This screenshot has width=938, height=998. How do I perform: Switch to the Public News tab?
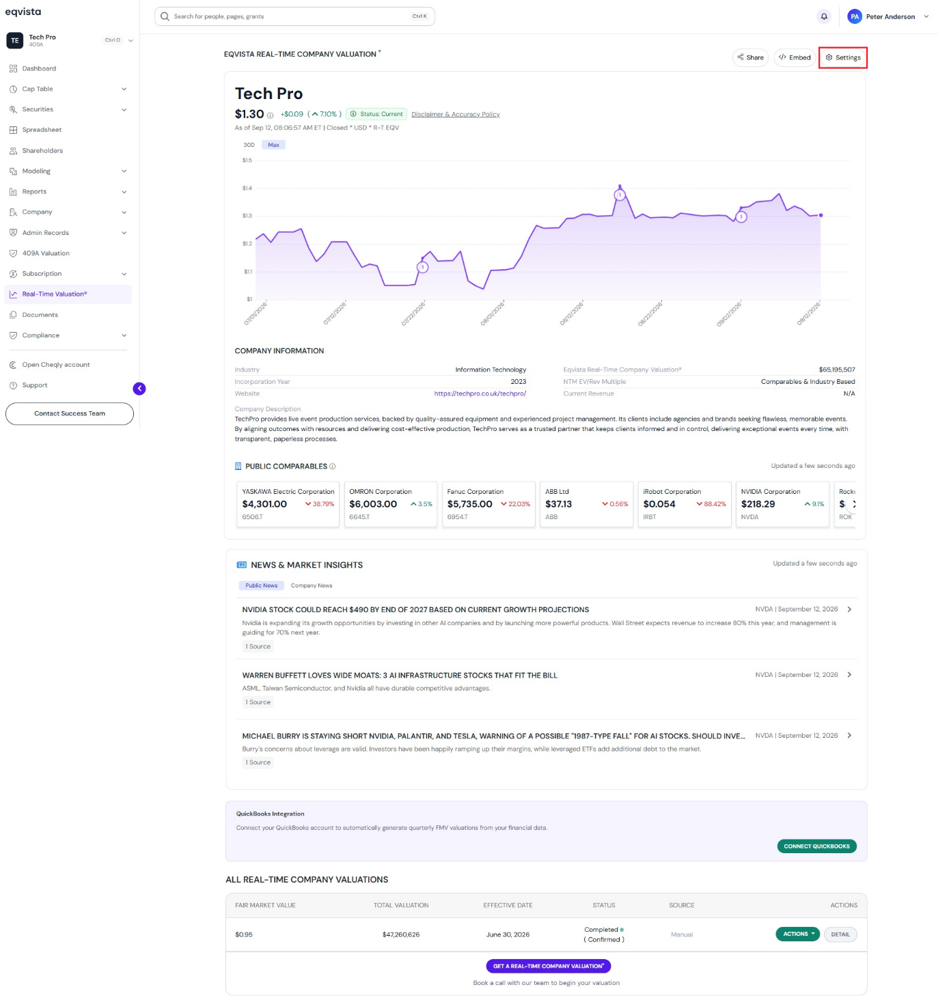coord(262,586)
